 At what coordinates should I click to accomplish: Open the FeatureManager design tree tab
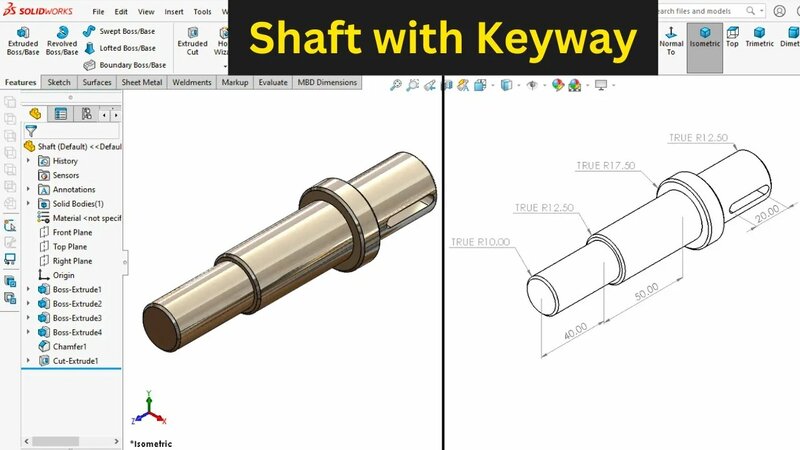click(x=35, y=114)
